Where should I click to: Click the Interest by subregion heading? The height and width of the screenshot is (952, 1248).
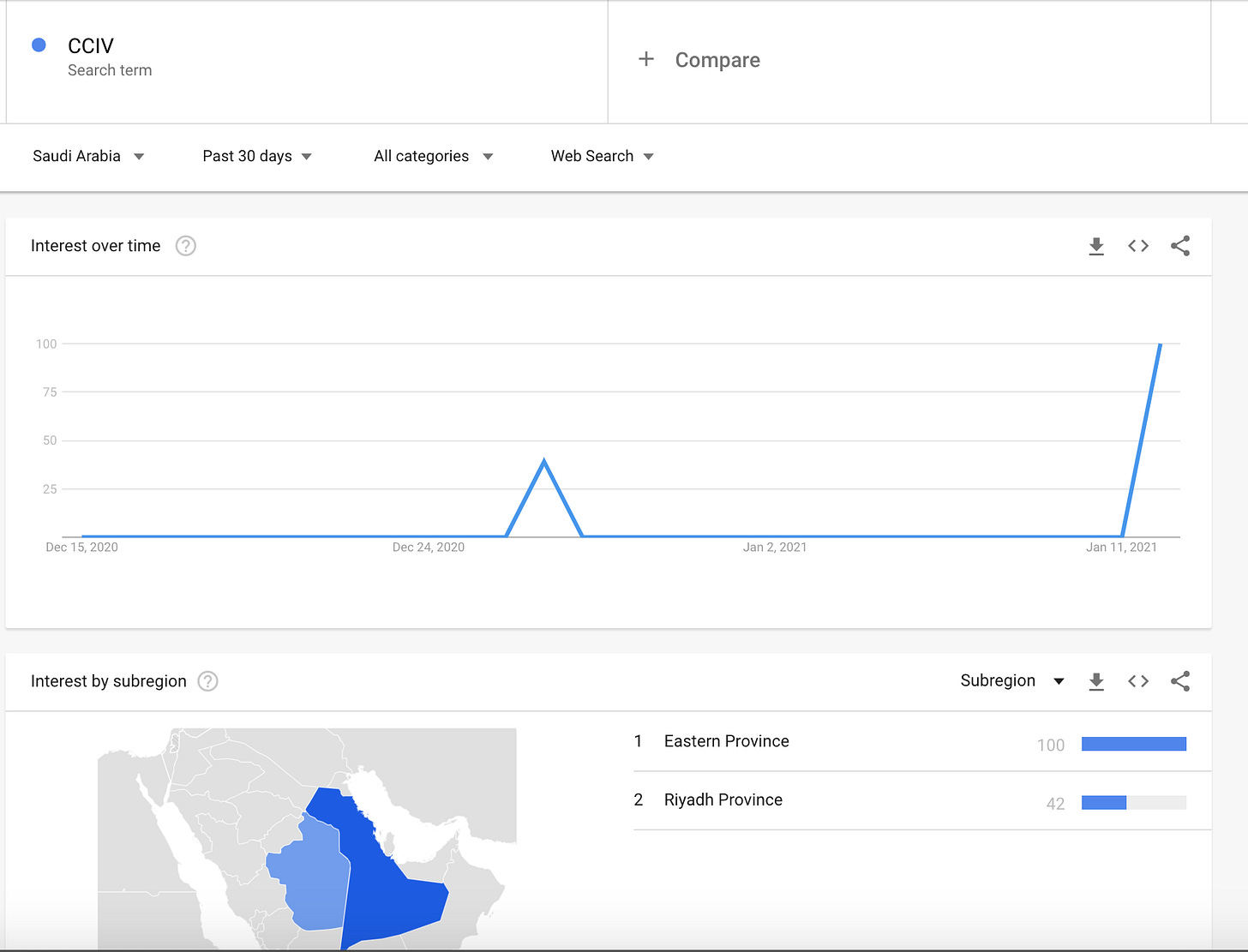[x=108, y=681]
